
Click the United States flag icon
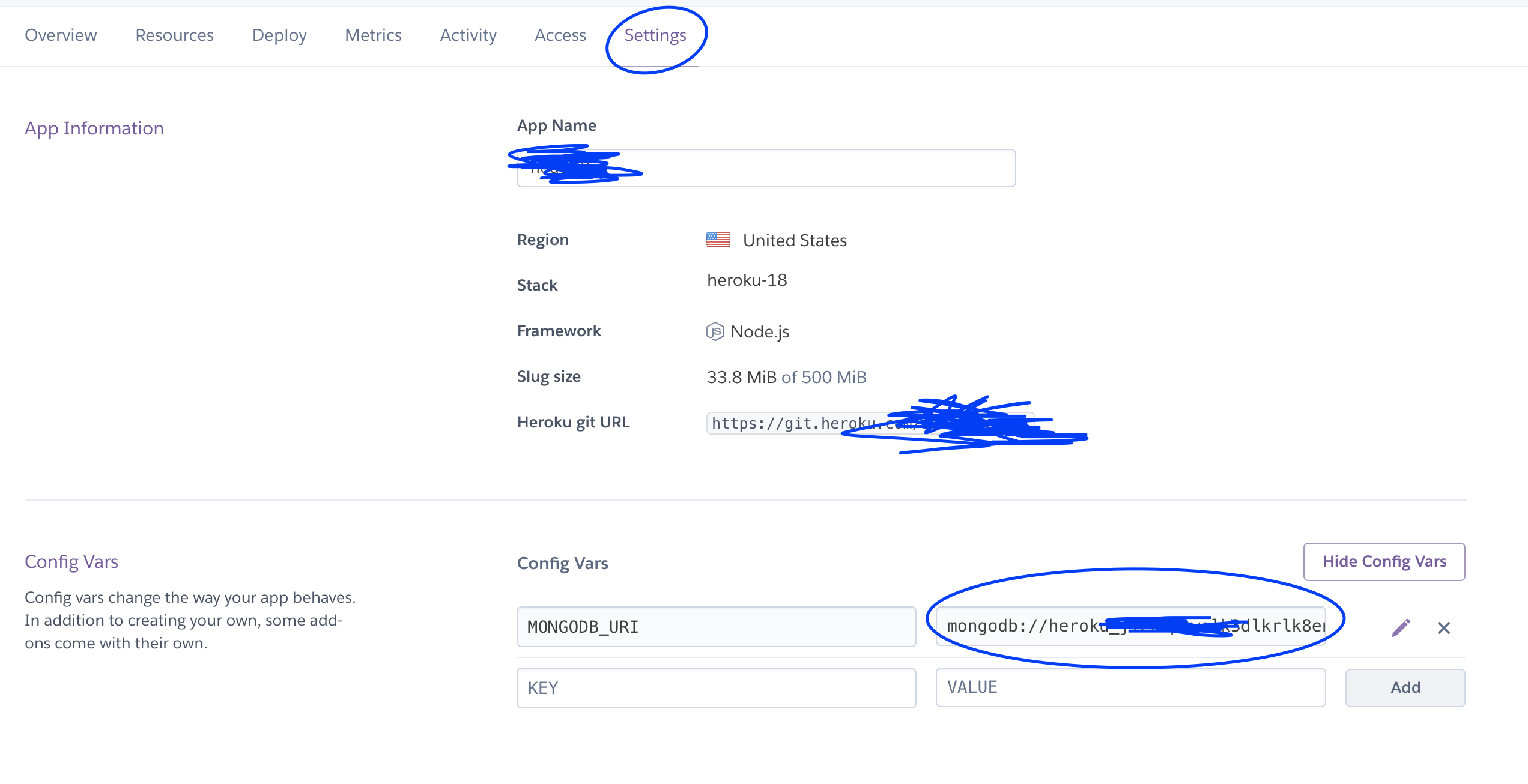718,240
